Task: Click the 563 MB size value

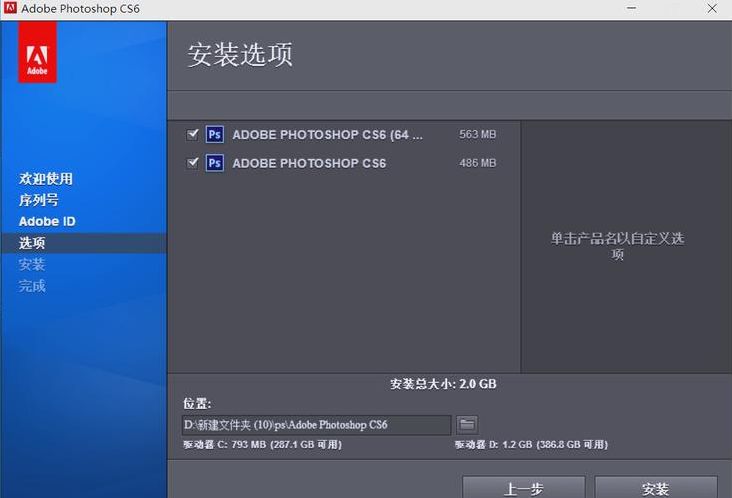Action: [x=477, y=134]
